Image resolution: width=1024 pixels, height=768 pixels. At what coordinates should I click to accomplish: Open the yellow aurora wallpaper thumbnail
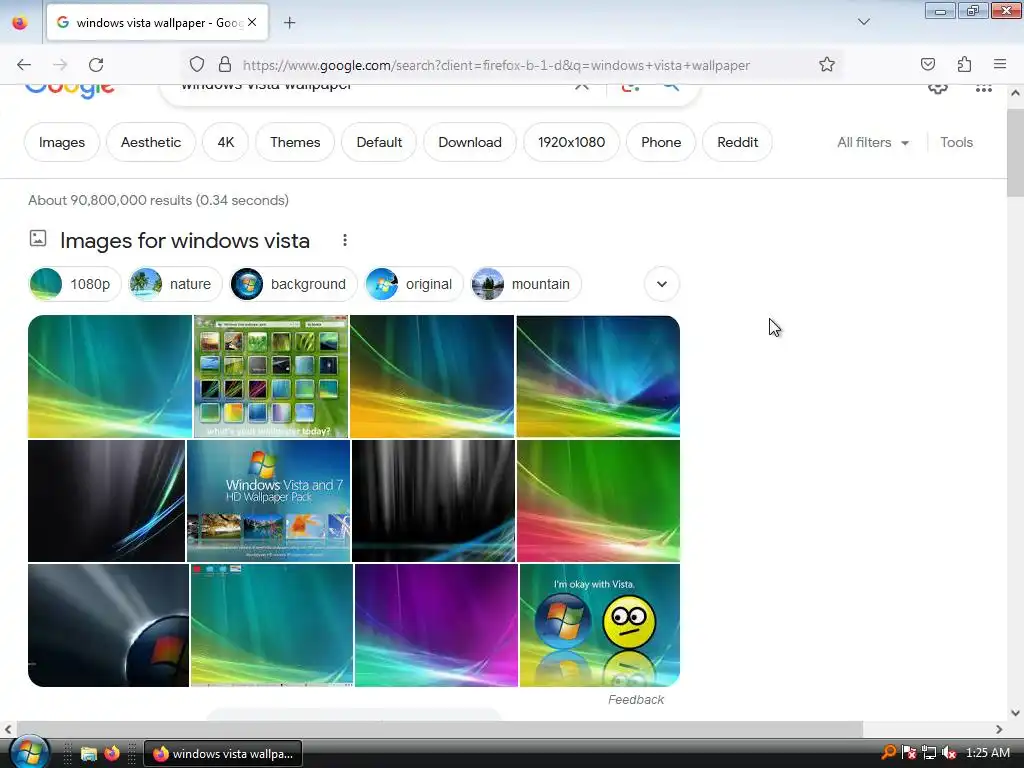tap(432, 377)
